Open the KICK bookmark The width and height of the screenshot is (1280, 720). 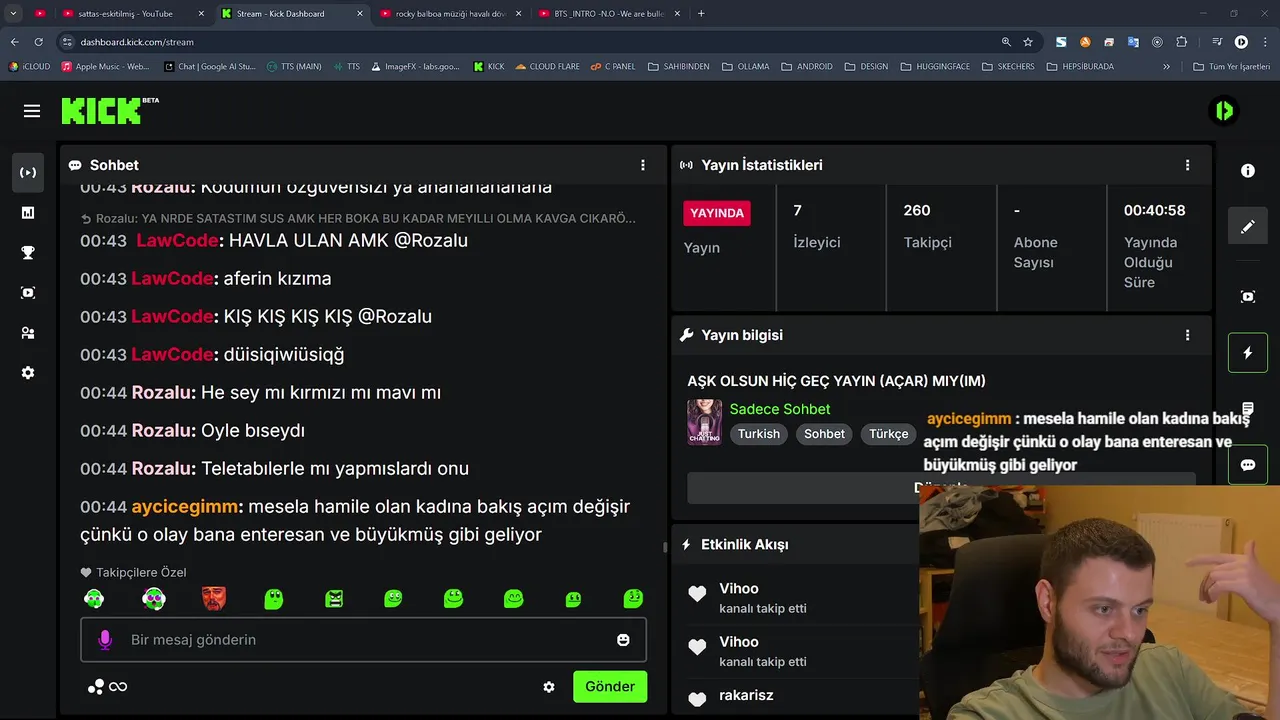[489, 67]
